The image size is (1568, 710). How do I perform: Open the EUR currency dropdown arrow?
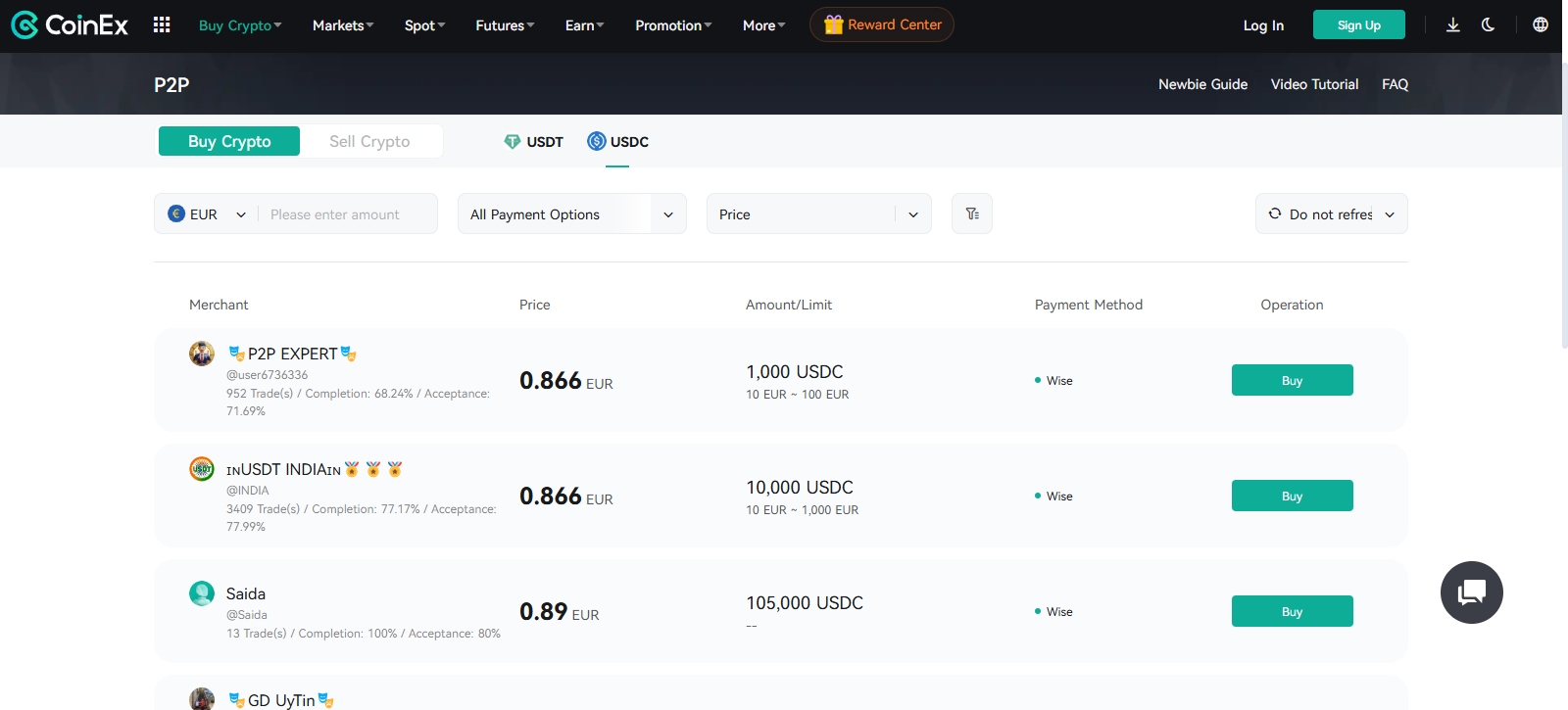click(x=241, y=214)
